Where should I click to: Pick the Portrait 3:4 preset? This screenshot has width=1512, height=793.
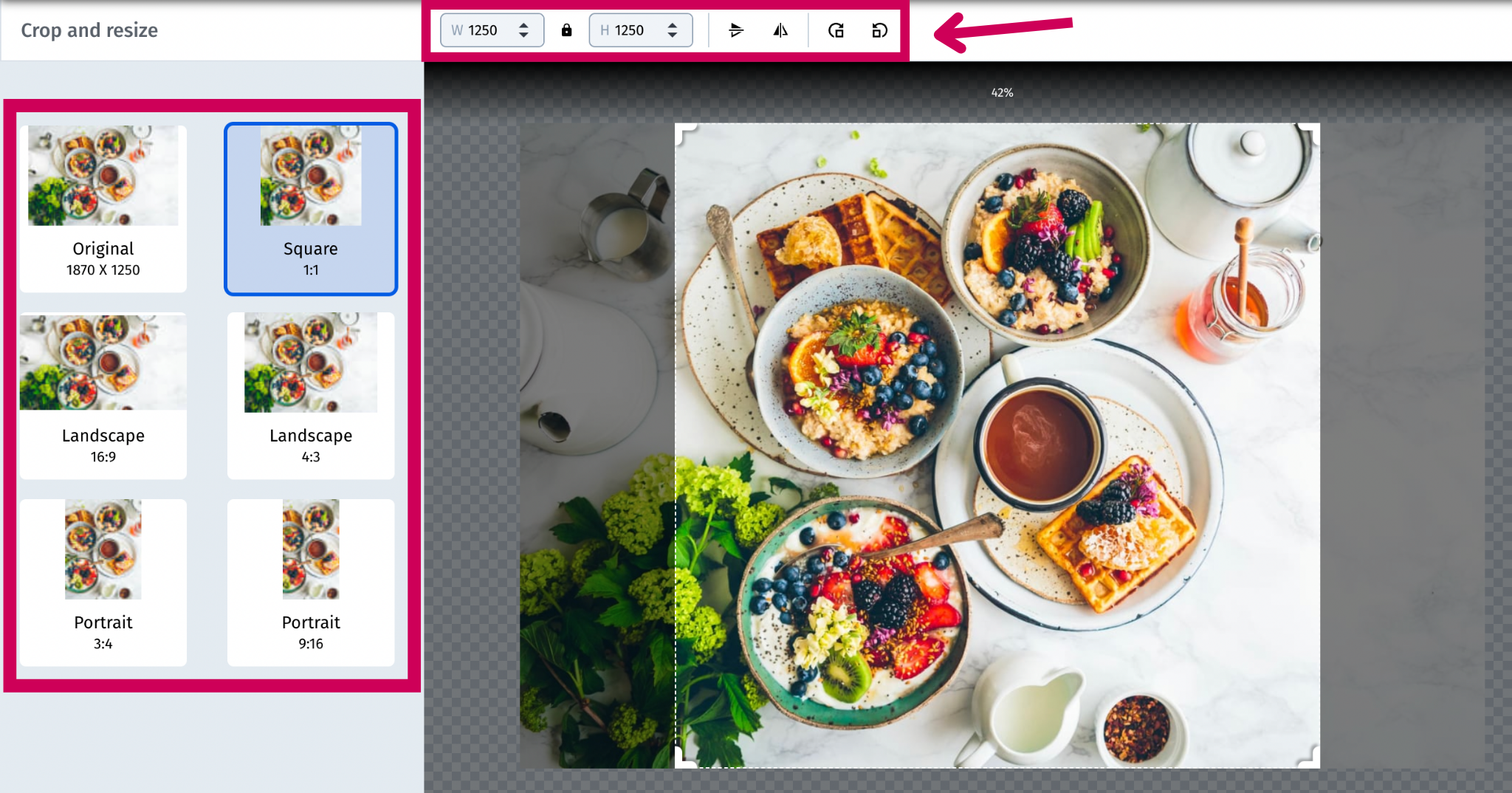[x=103, y=583]
